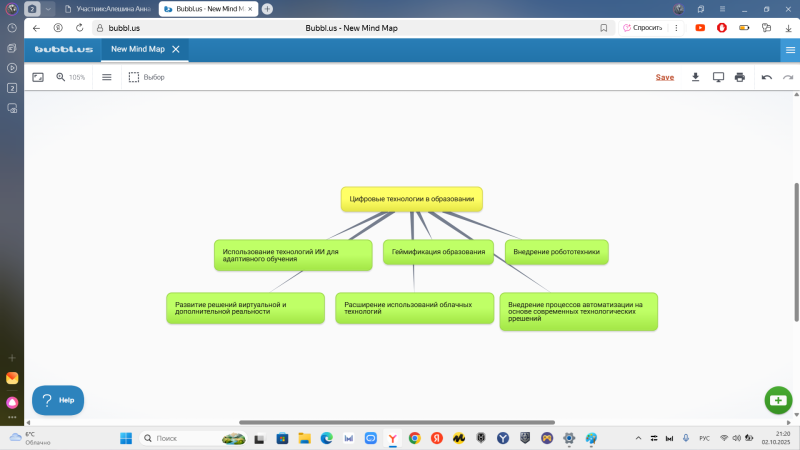Viewport: 800px width, 450px height.
Task: Open the new browser tab button
Action: pyautogui.click(x=267, y=8)
